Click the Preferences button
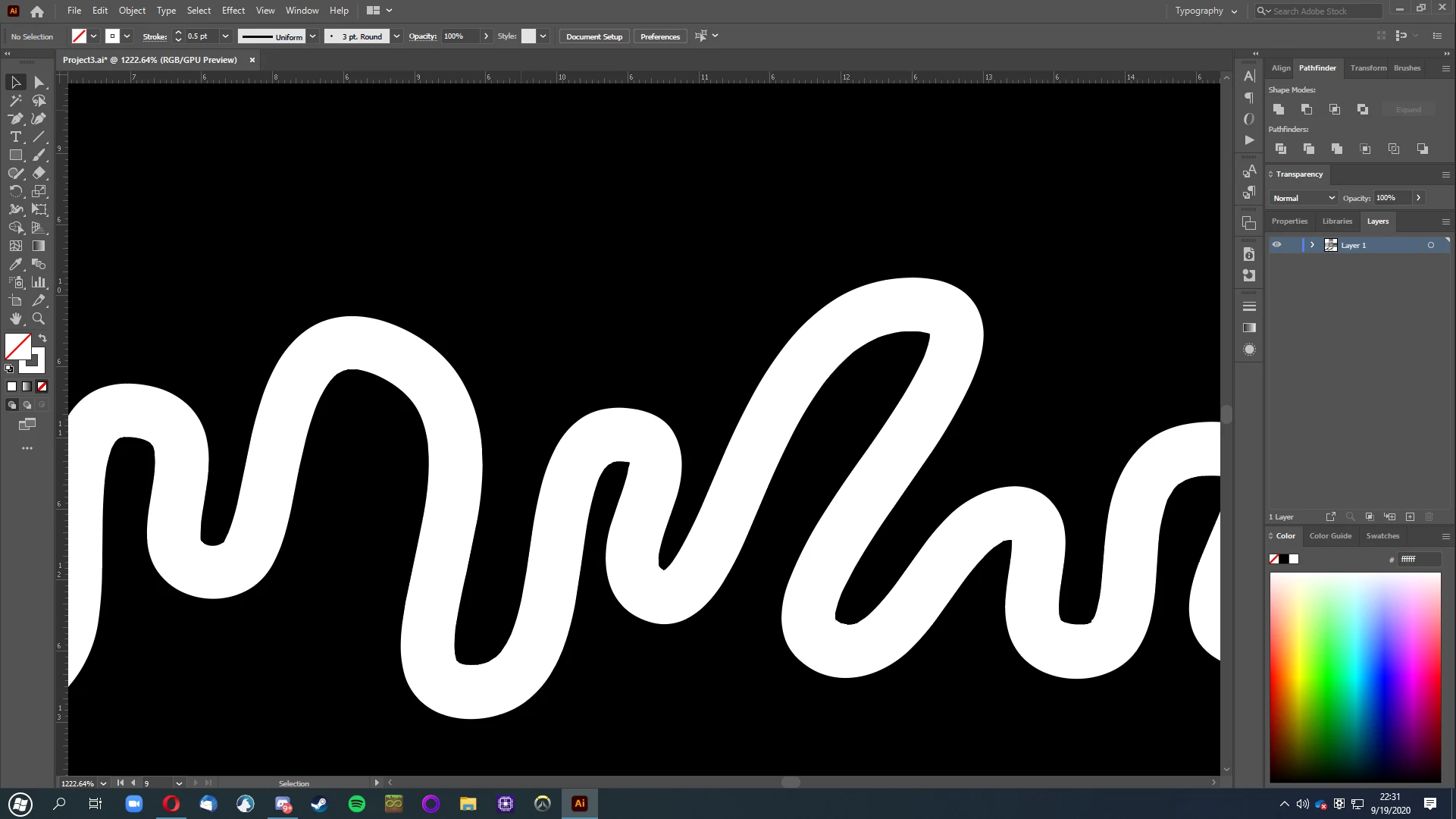 pyautogui.click(x=659, y=36)
